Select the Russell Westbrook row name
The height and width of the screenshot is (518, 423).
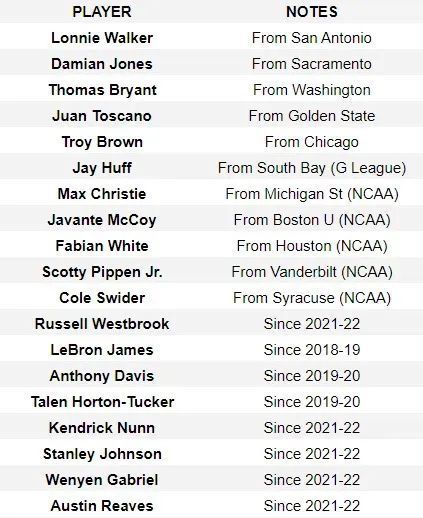102,324
